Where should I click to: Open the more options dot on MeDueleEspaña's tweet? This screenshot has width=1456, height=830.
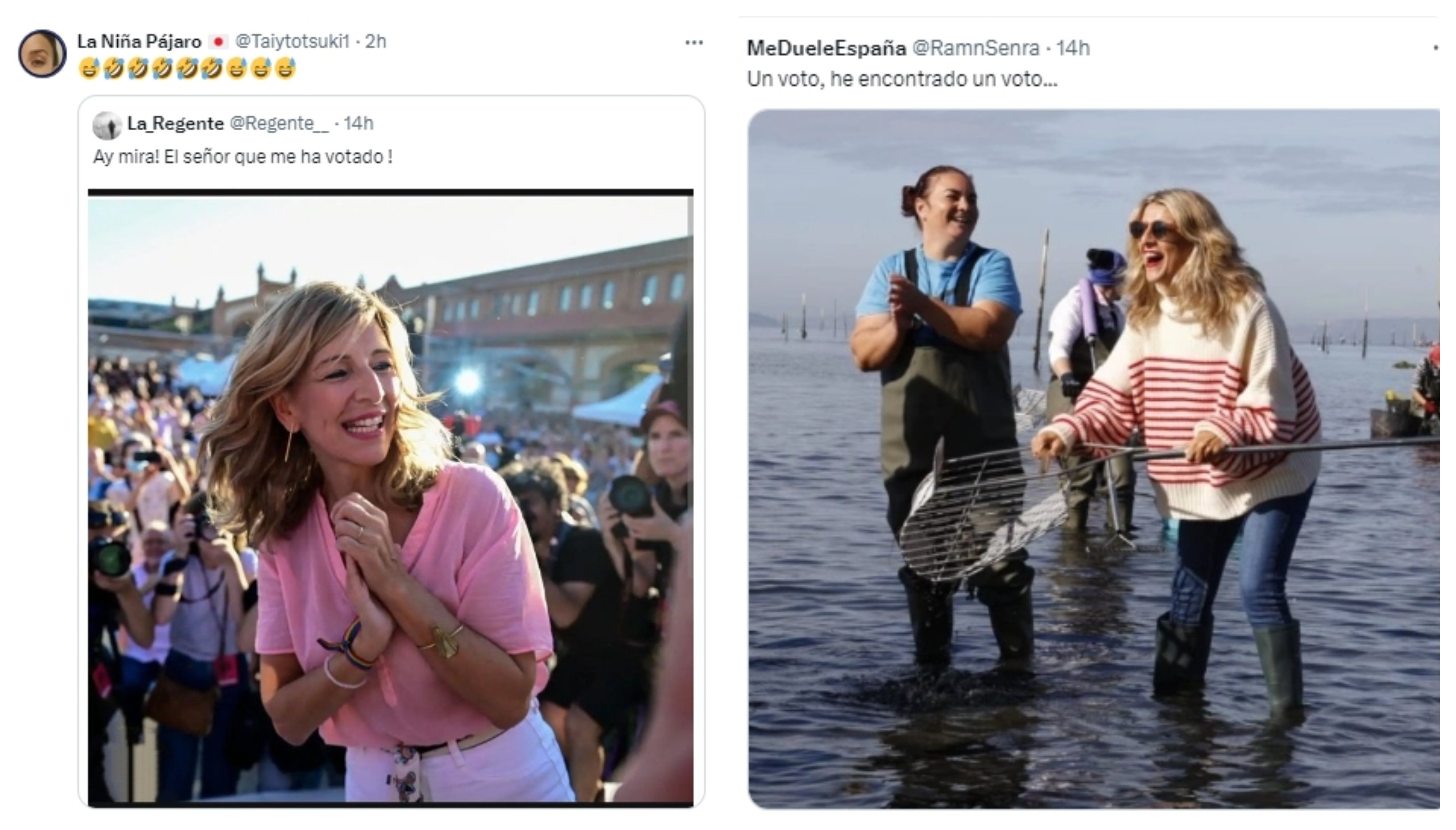click(1435, 49)
